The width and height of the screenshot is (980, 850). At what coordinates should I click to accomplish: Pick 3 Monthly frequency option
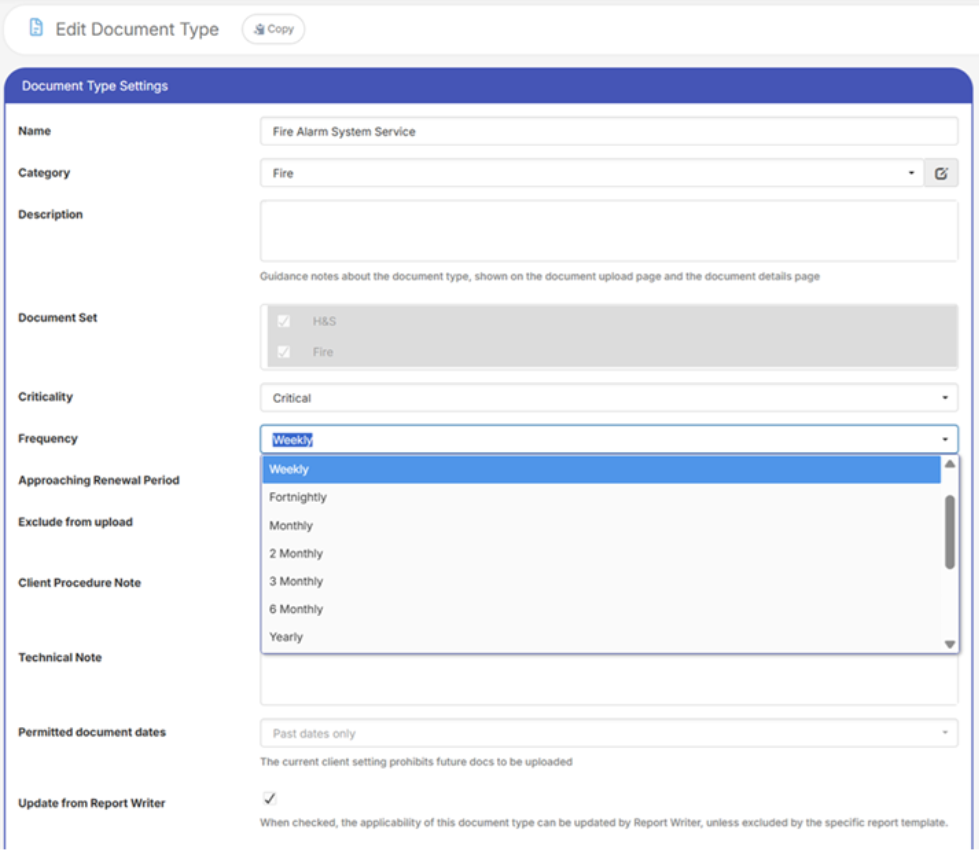coord(601,581)
